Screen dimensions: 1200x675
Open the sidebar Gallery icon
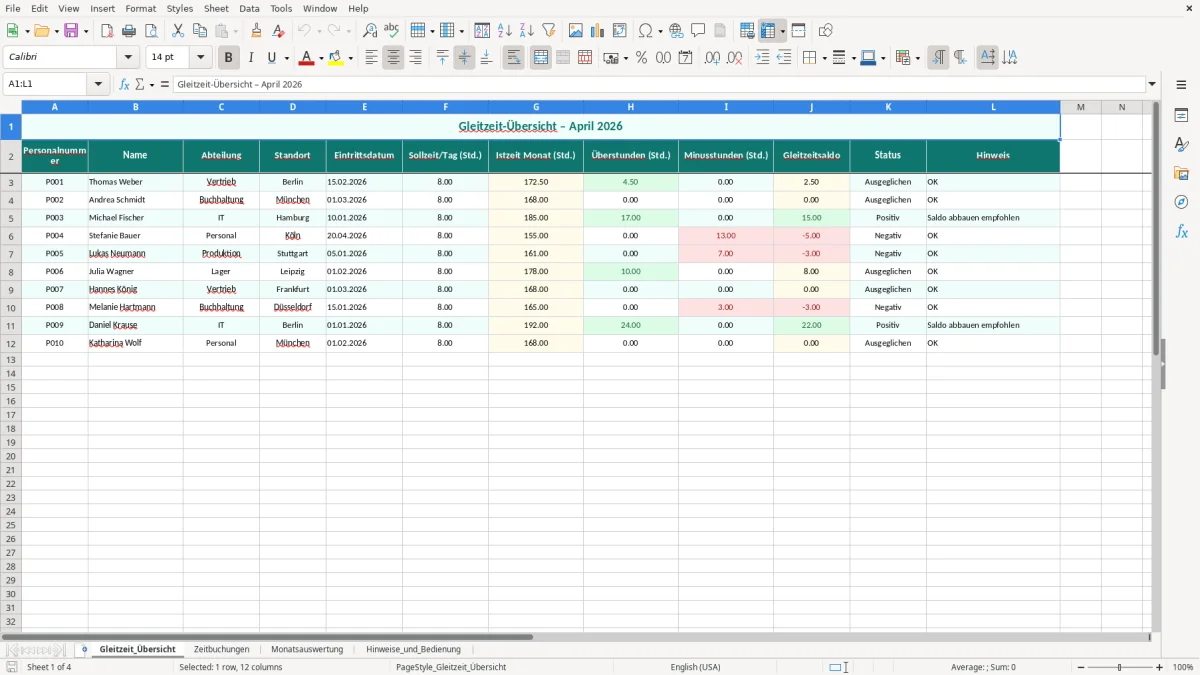tap(1181, 174)
